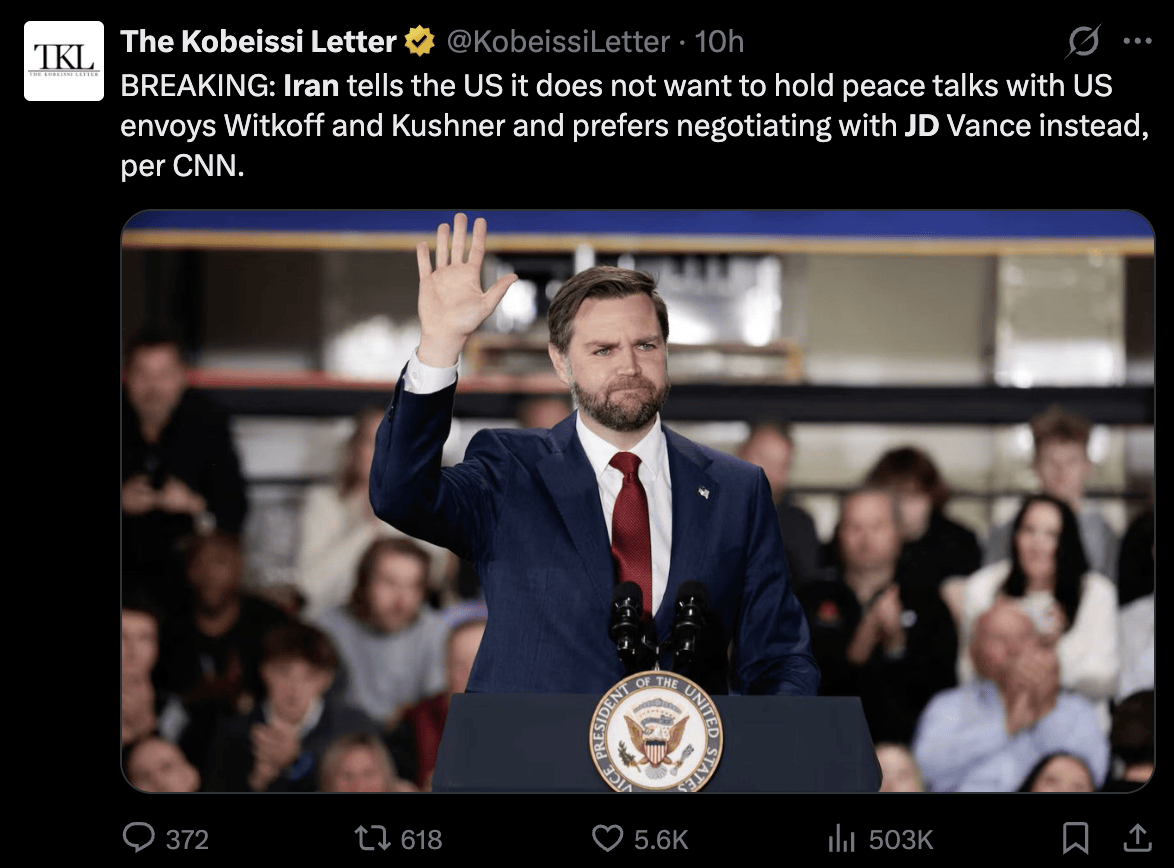Click the share upload arrow icon
The height and width of the screenshot is (868, 1174).
coord(1137,837)
